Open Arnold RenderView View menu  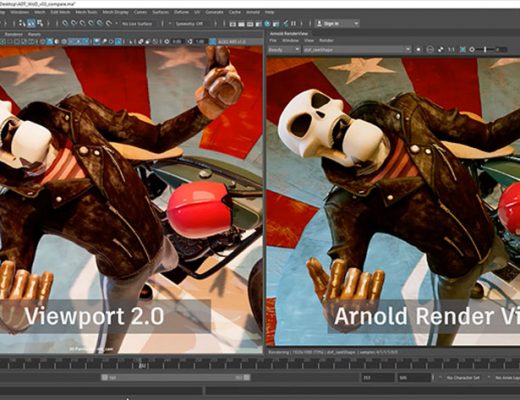pos(309,40)
